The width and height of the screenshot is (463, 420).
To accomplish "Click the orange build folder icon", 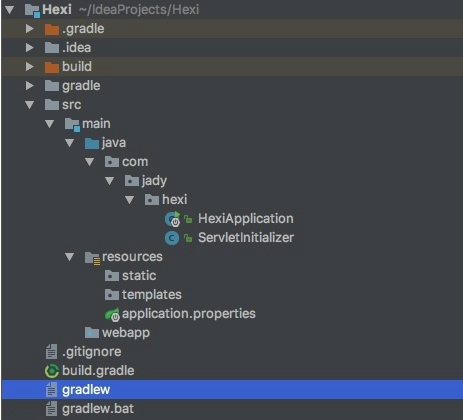I will click(x=52, y=67).
